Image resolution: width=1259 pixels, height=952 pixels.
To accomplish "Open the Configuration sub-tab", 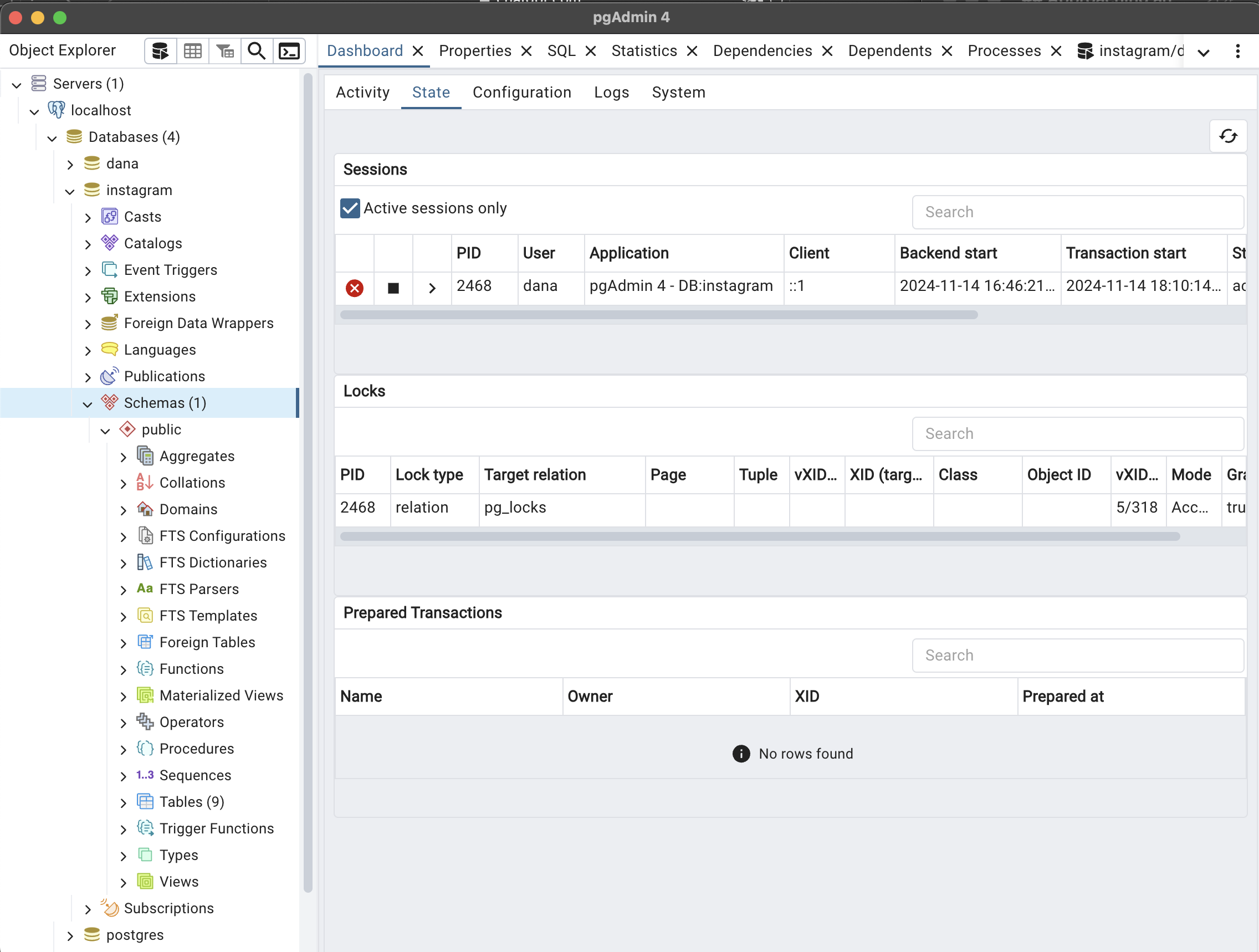I will point(521,92).
